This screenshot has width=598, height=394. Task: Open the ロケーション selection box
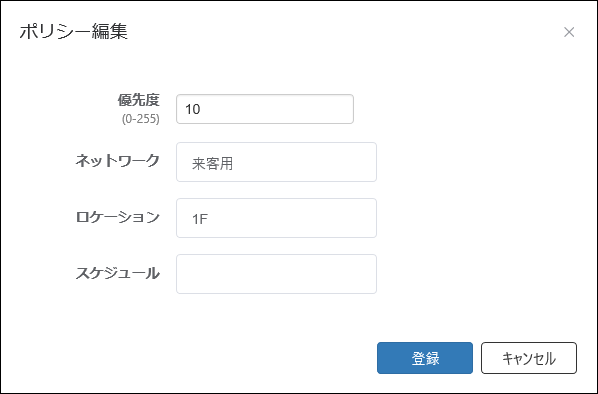[x=276, y=218]
